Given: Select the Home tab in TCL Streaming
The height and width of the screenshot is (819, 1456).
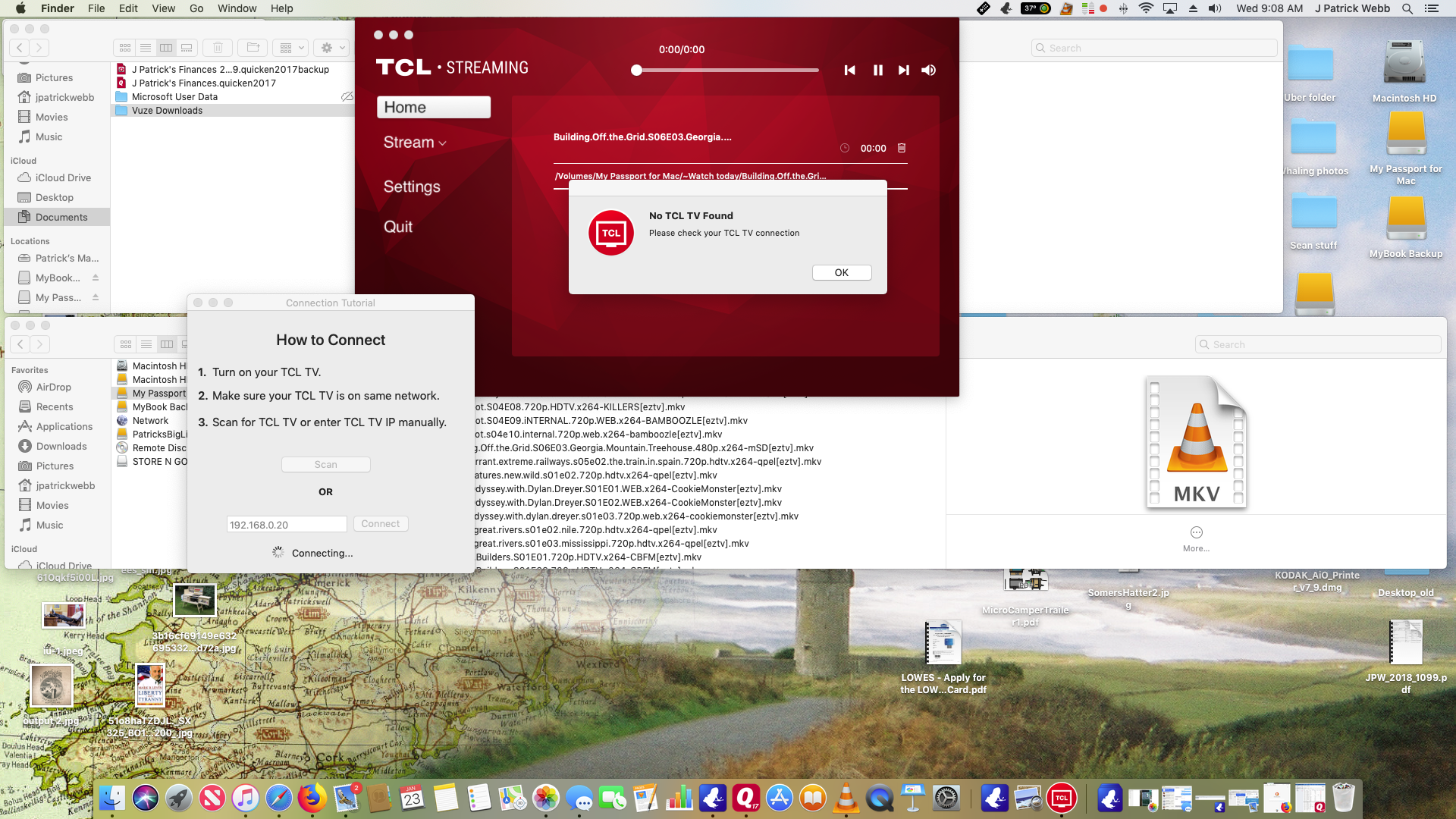Looking at the screenshot, I should pos(434,107).
